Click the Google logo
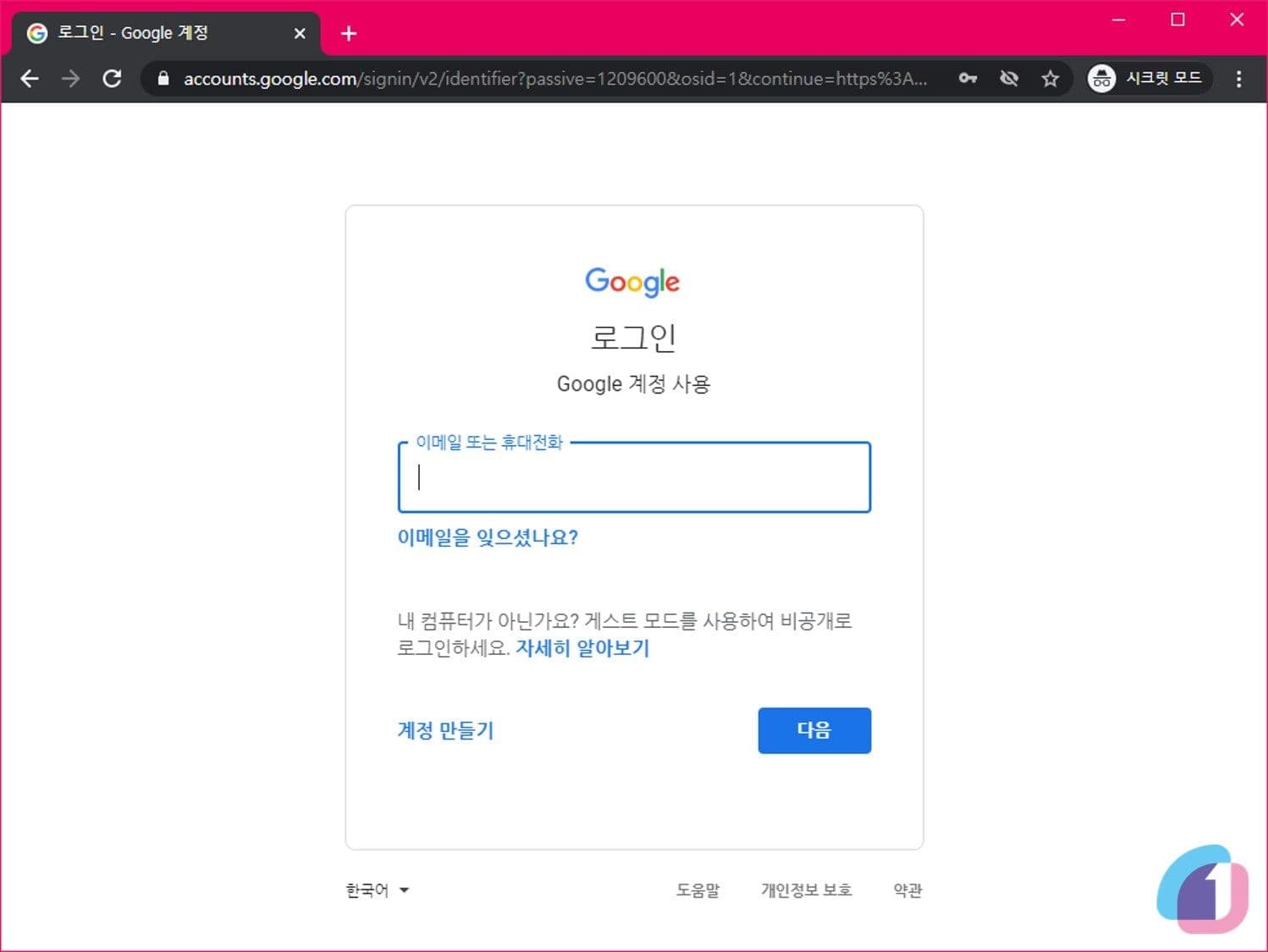This screenshot has width=1268, height=952. click(x=632, y=282)
